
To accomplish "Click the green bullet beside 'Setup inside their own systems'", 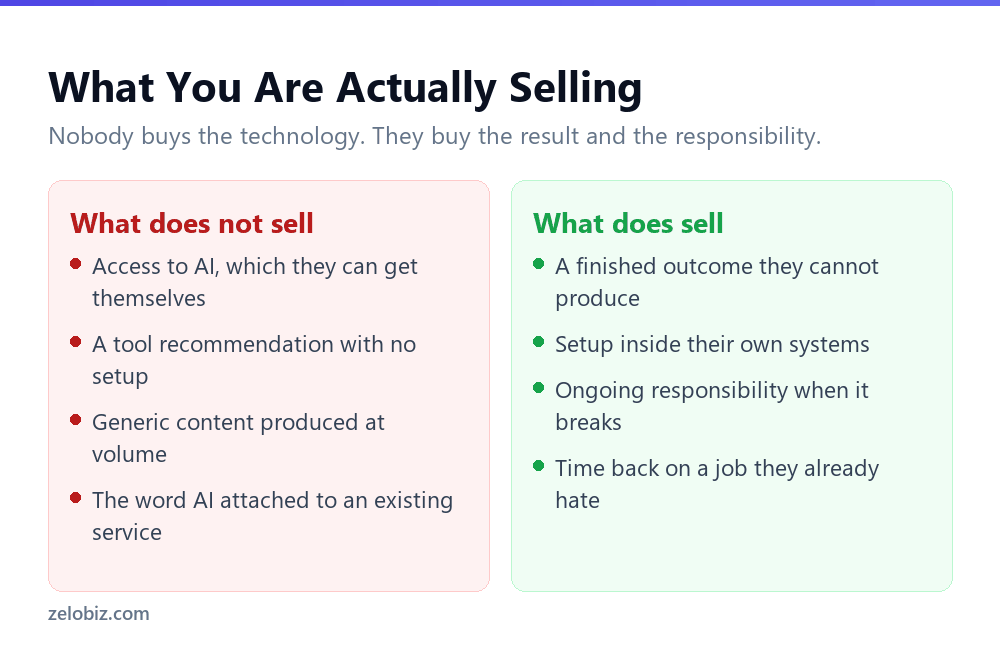I will tap(538, 342).
